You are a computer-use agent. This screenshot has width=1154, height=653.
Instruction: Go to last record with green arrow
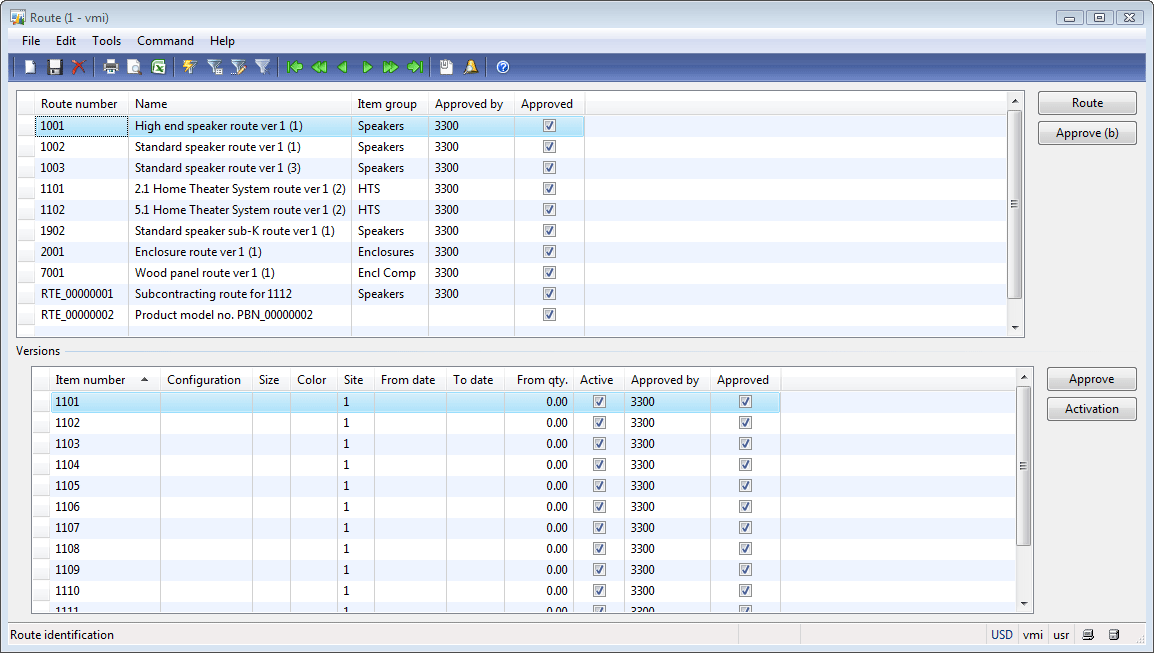pyautogui.click(x=415, y=67)
